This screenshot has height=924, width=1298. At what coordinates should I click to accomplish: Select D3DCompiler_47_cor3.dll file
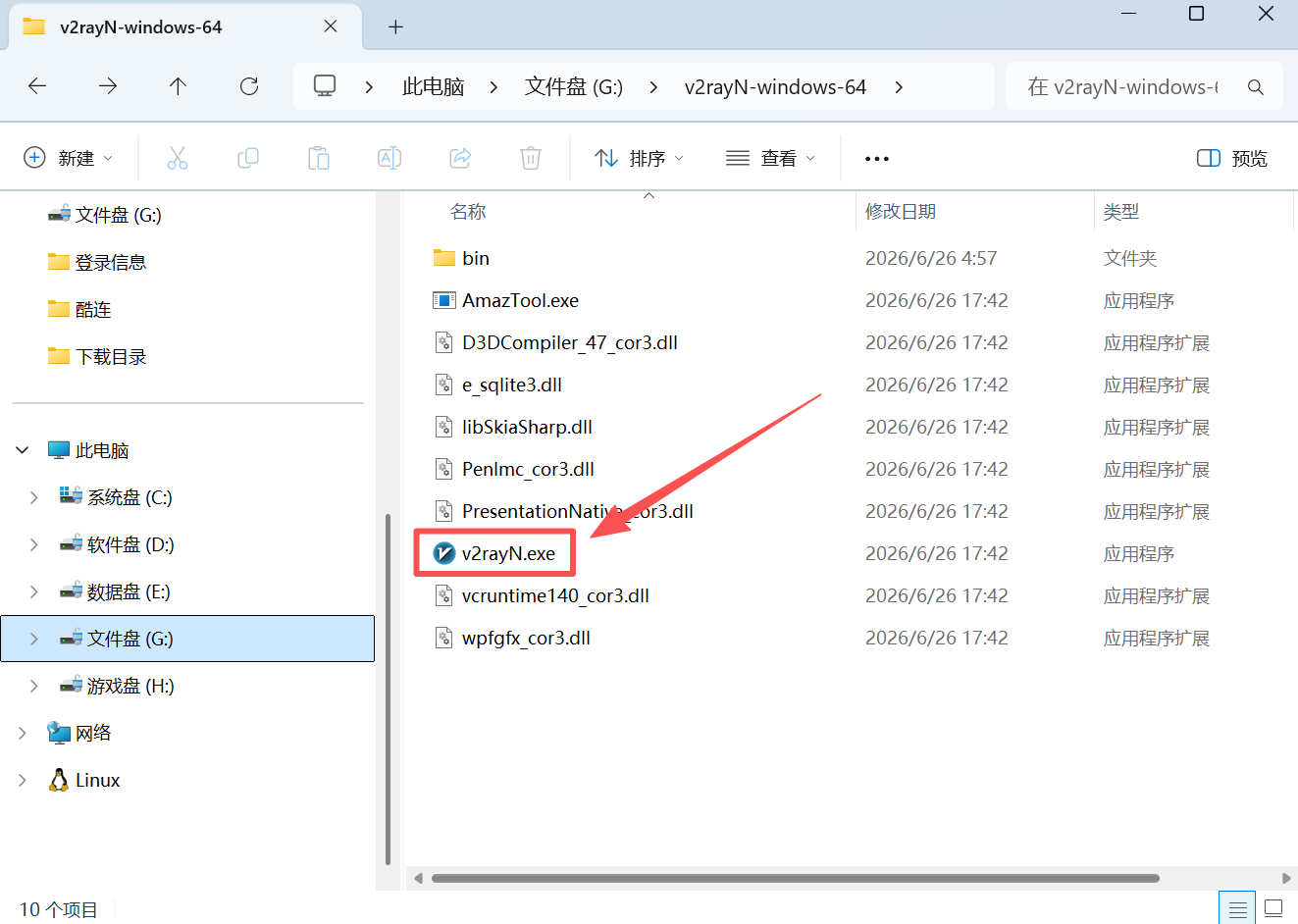click(x=570, y=342)
